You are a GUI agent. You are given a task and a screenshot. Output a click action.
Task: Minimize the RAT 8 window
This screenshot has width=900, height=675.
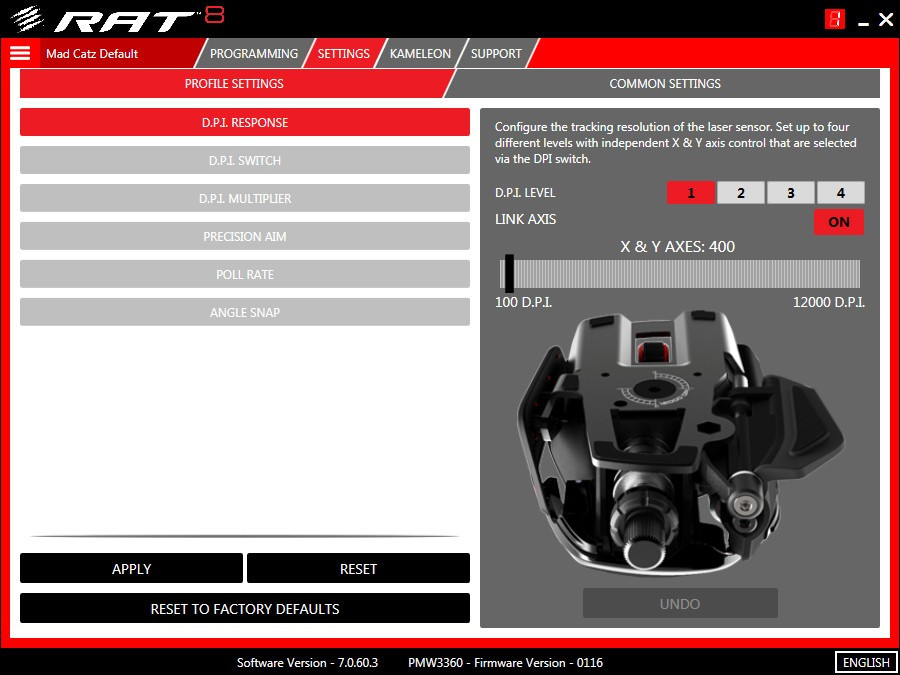863,23
